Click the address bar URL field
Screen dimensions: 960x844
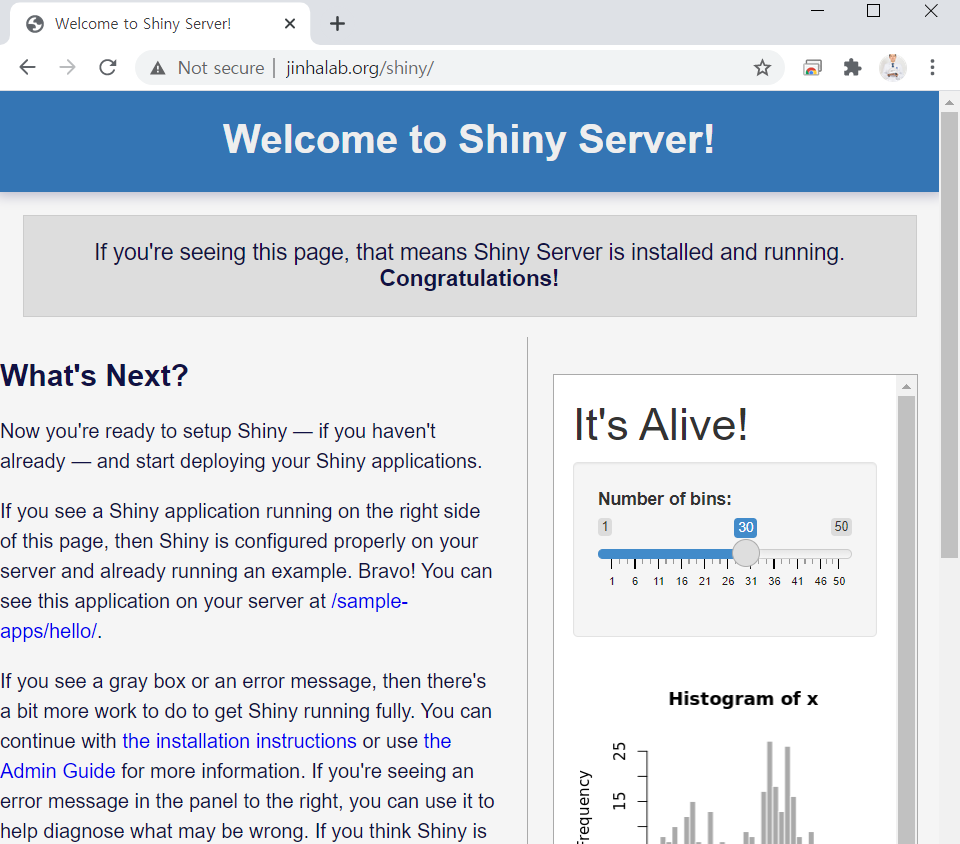[450, 68]
